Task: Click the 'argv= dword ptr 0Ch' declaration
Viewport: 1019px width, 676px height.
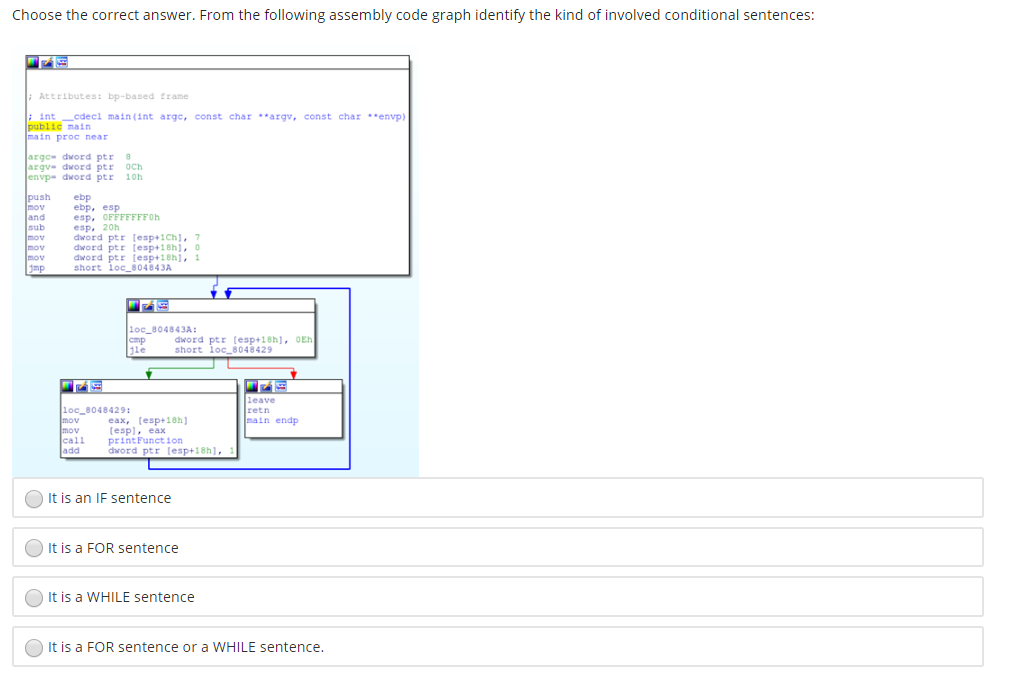Action: tap(85, 167)
